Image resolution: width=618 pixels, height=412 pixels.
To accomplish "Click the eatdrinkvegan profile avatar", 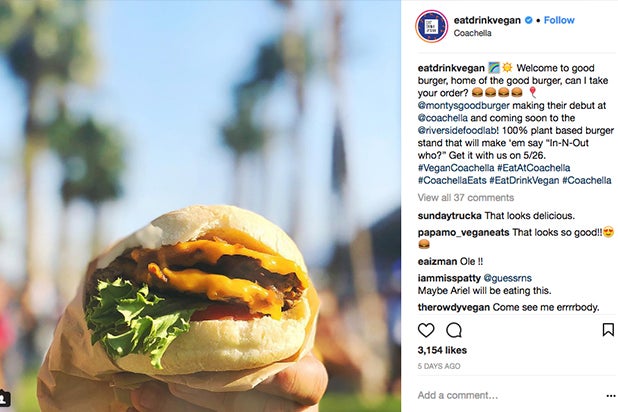I will click(x=432, y=26).
